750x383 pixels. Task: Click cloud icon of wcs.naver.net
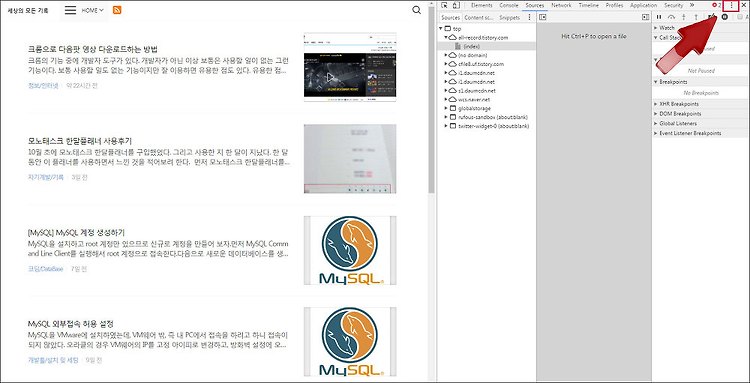452,99
